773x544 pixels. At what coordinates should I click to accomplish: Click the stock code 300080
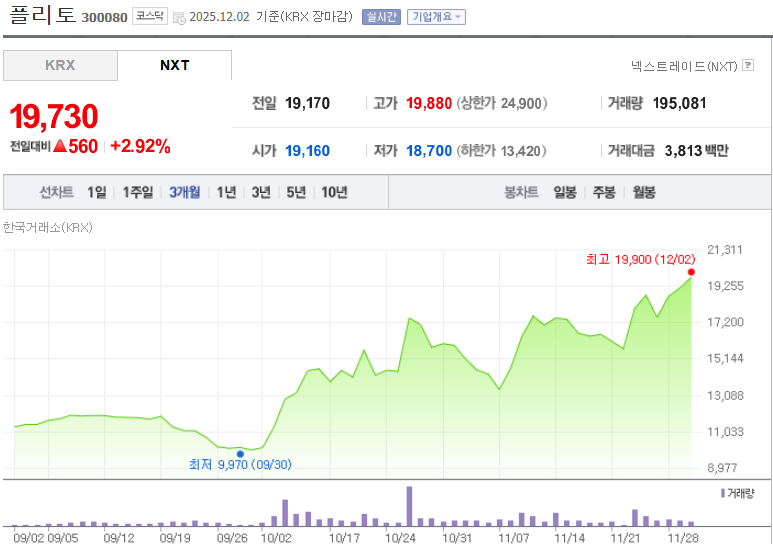point(105,18)
